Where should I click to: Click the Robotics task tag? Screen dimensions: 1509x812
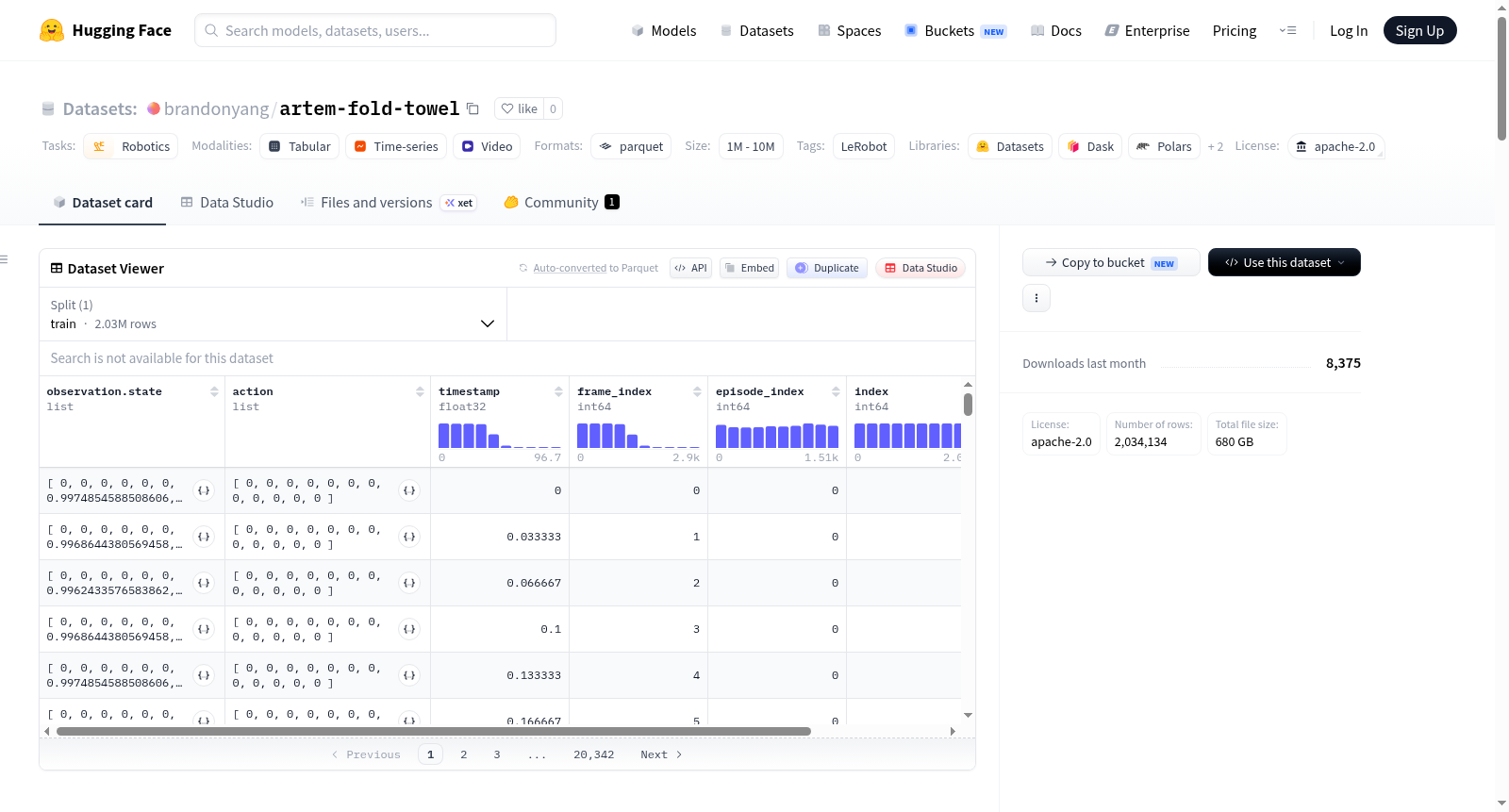click(x=131, y=146)
